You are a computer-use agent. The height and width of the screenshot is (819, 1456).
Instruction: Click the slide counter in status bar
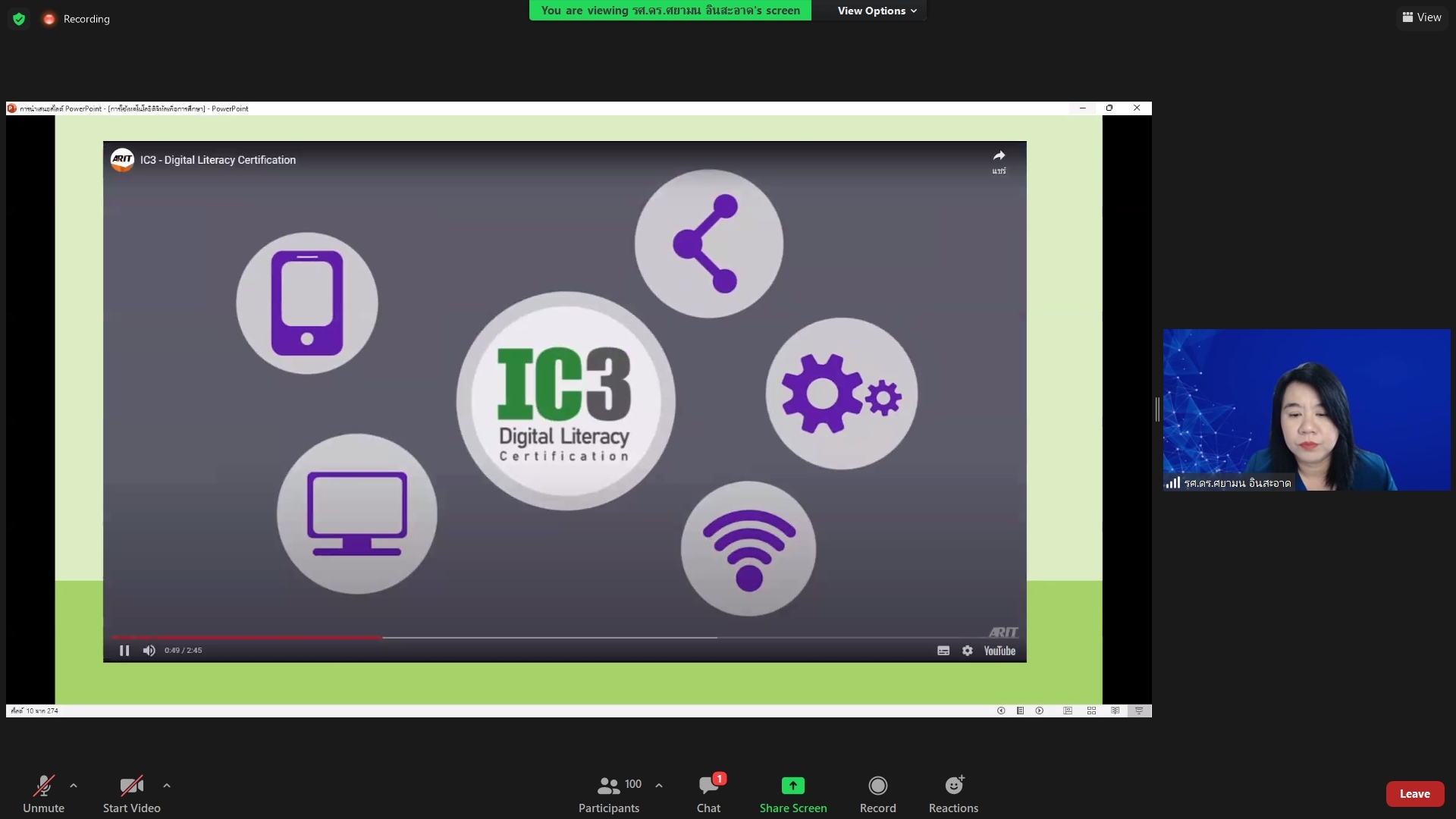34,711
